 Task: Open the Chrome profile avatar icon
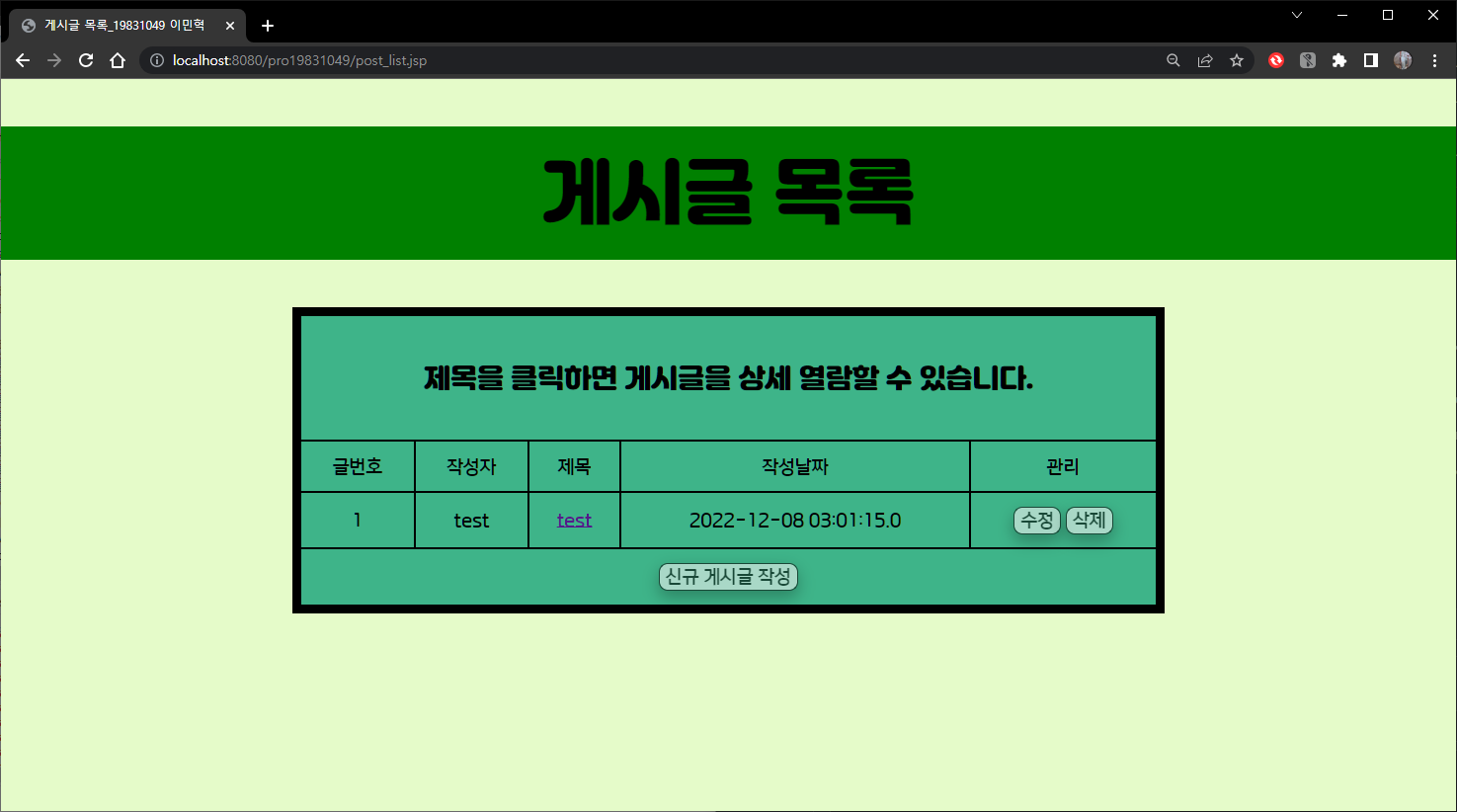point(1402,60)
